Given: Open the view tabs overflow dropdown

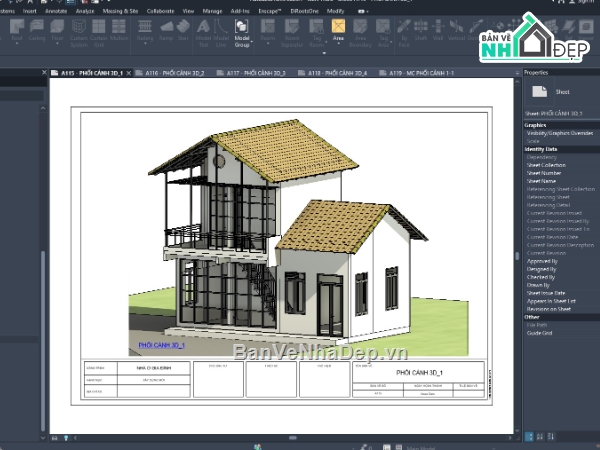Looking at the screenshot, I should coord(517,73).
